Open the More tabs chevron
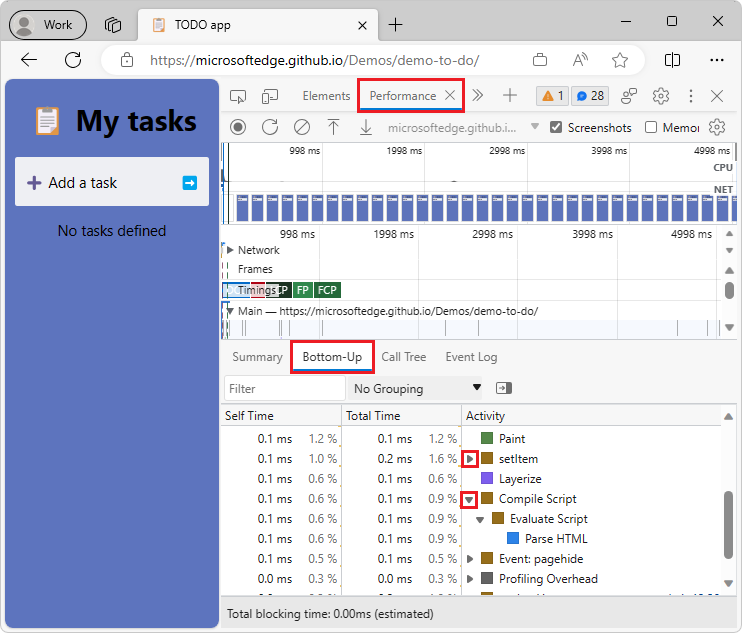742x633 pixels. (x=477, y=96)
